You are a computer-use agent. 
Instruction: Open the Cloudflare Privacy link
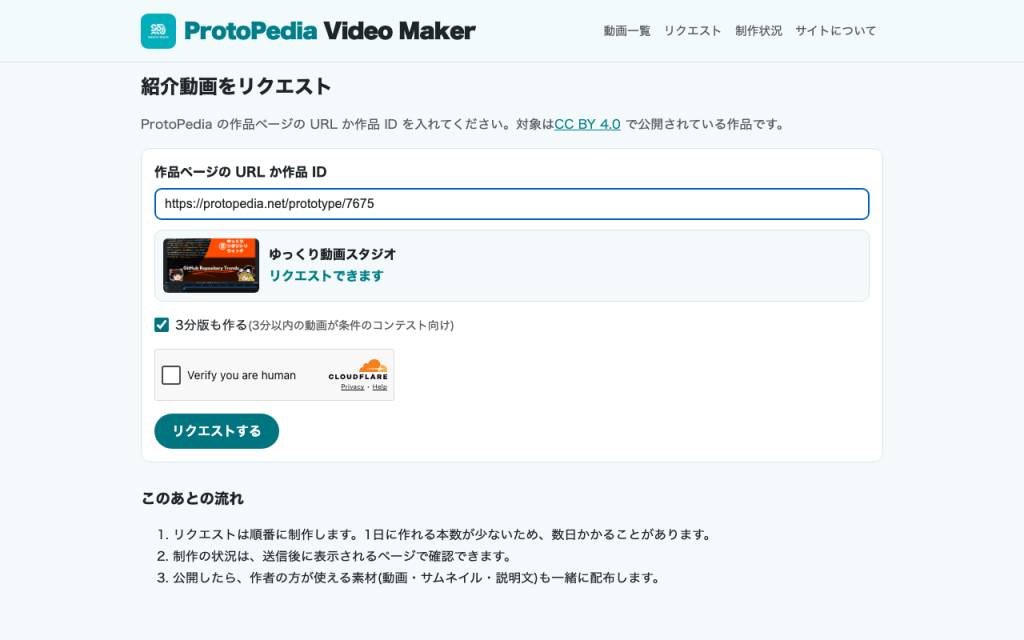[x=352, y=387]
